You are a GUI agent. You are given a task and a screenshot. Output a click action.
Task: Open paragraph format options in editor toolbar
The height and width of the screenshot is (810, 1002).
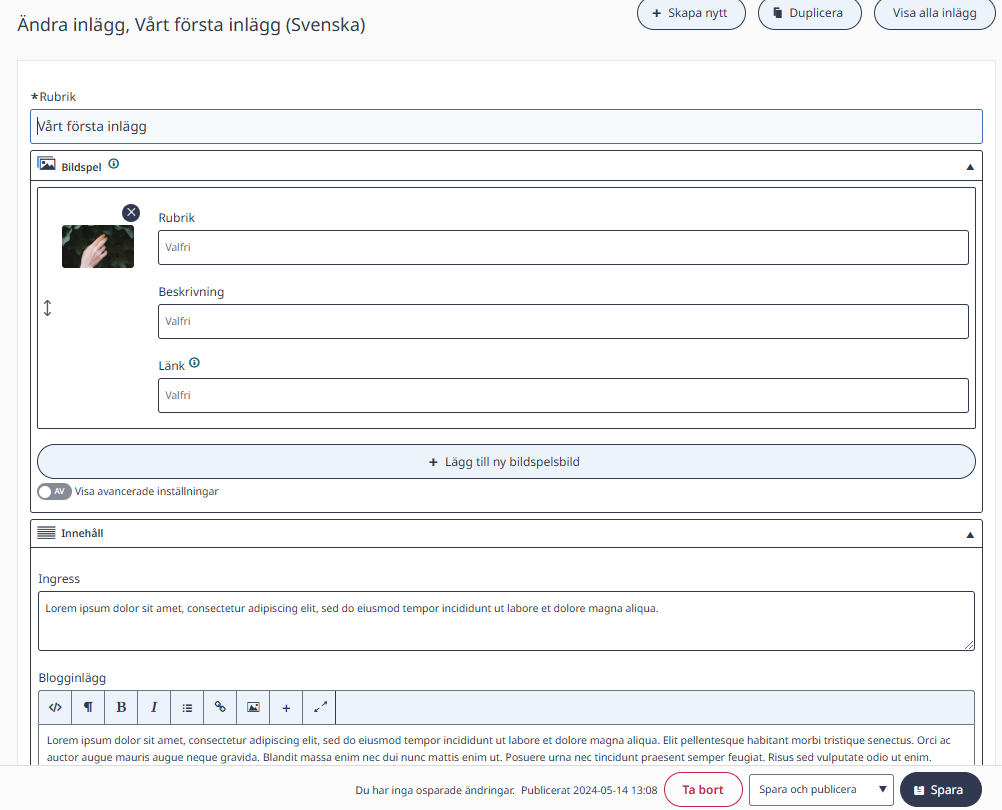click(88, 707)
